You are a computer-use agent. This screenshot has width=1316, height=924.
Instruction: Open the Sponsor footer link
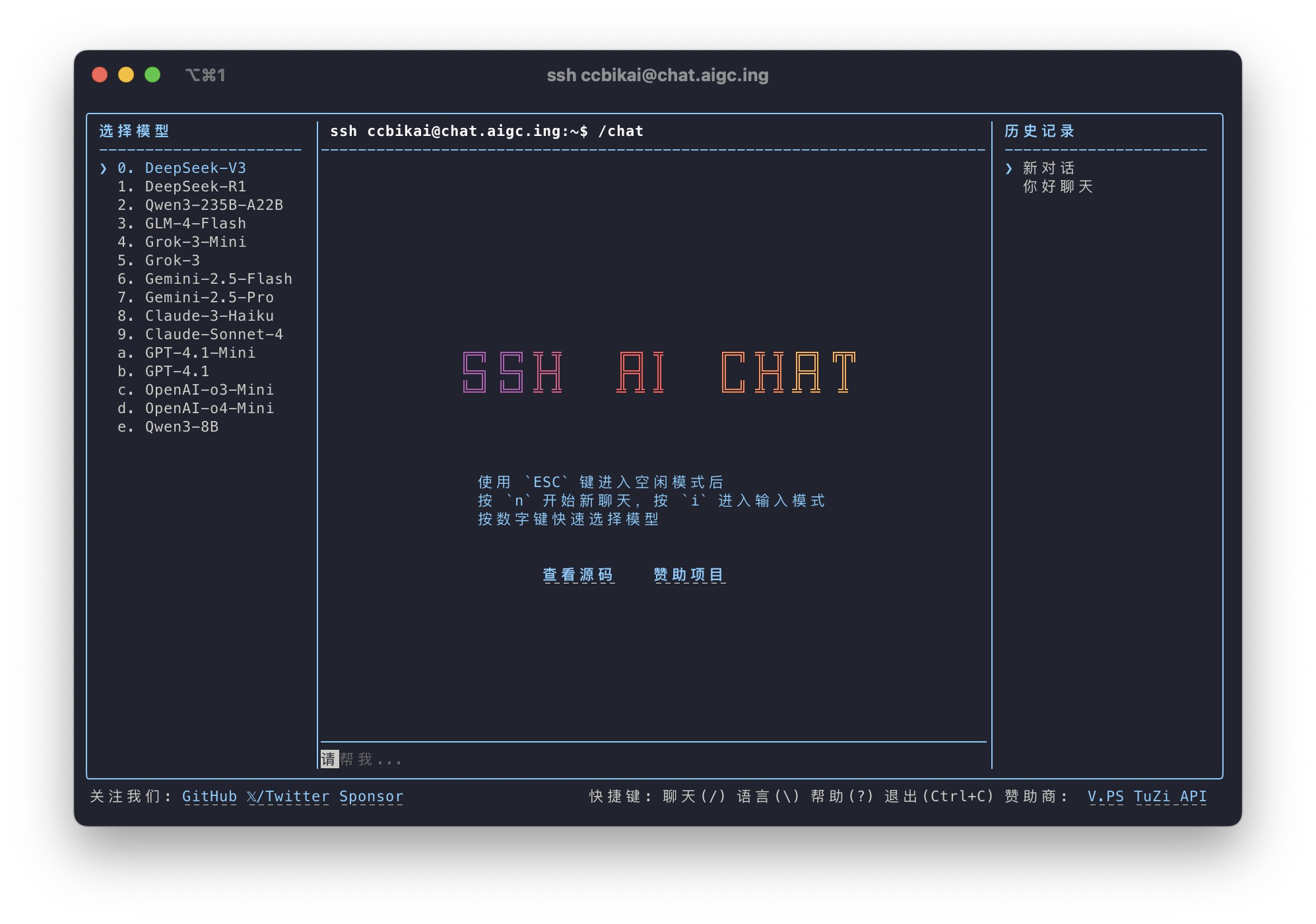[x=371, y=797]
